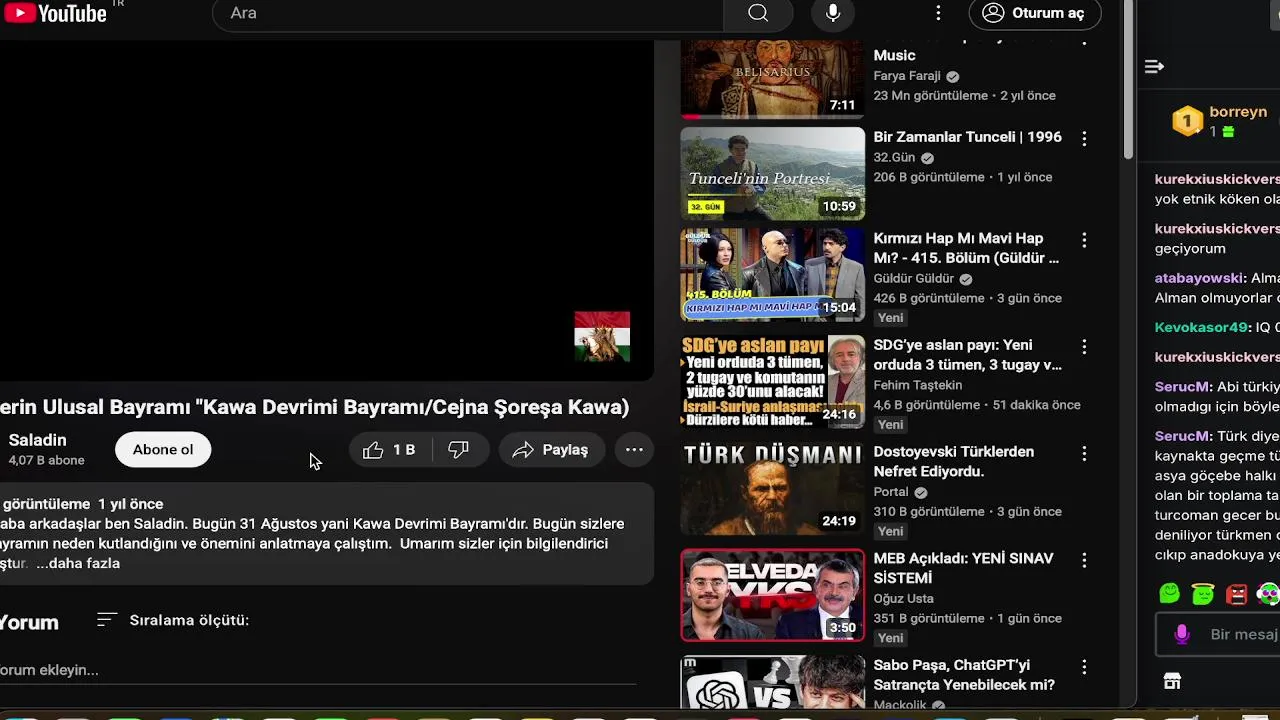The height and width of the screenshot is (720, 1280).
Task: Click the purple microphone icon in message box
Action: click(x=1182, y=634)
